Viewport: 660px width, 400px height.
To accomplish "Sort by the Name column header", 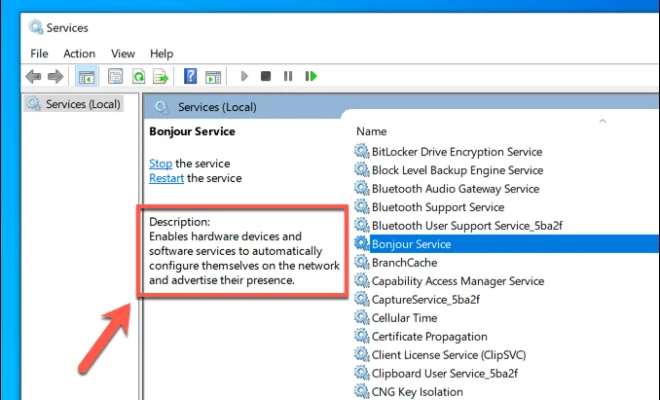I will (x=371, y=131).
